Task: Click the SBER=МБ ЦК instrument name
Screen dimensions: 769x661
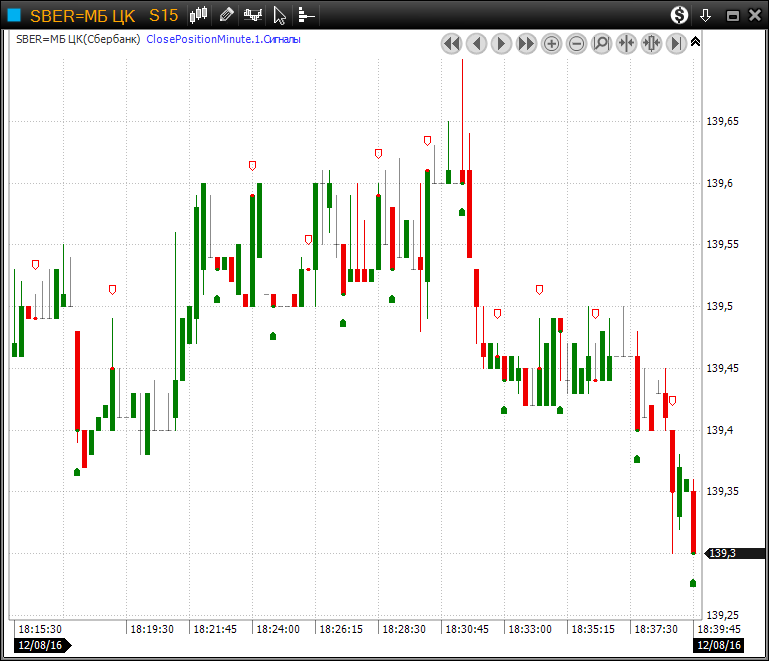Action: (82, 15)
